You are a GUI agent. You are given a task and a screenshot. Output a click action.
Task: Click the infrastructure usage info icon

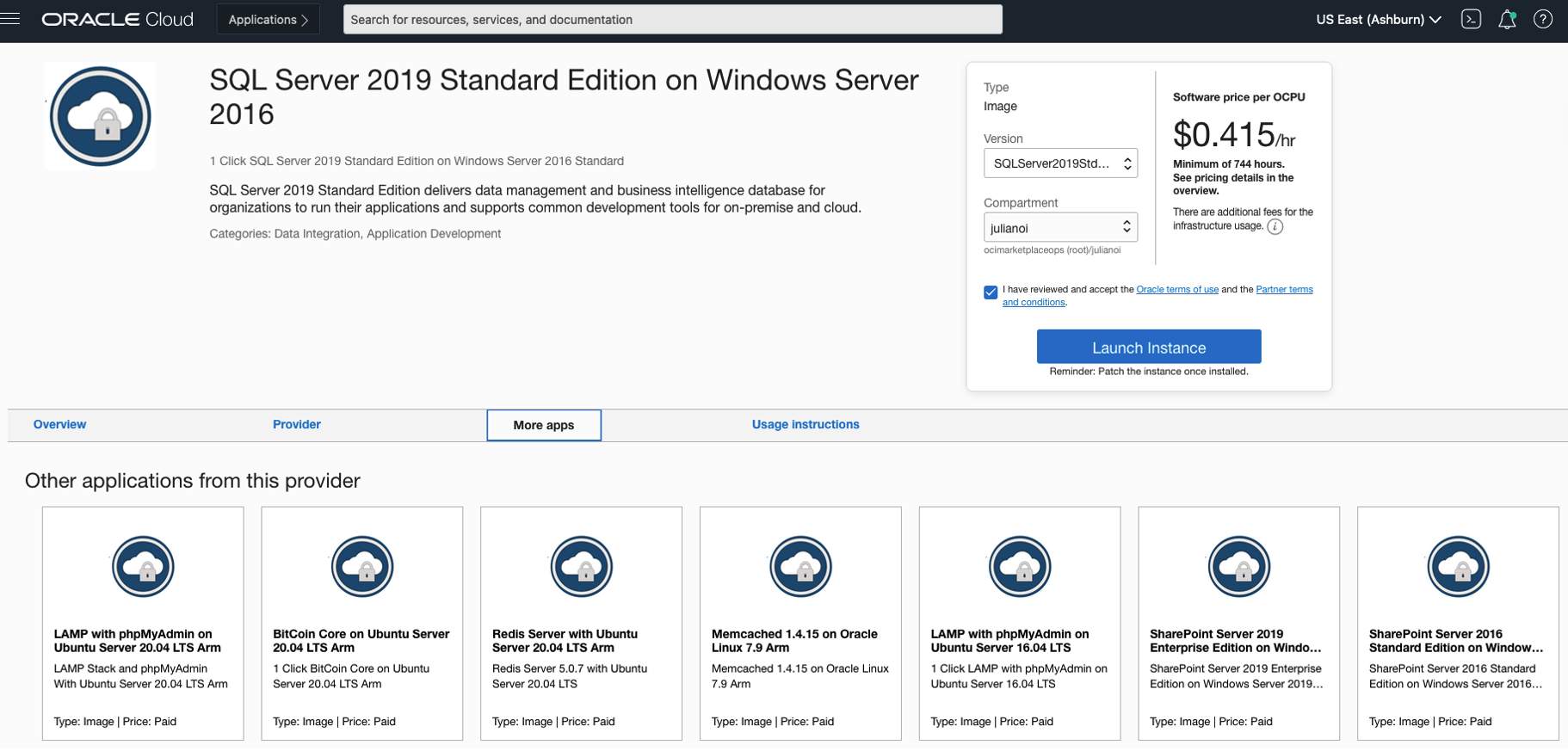point(1275,226)
